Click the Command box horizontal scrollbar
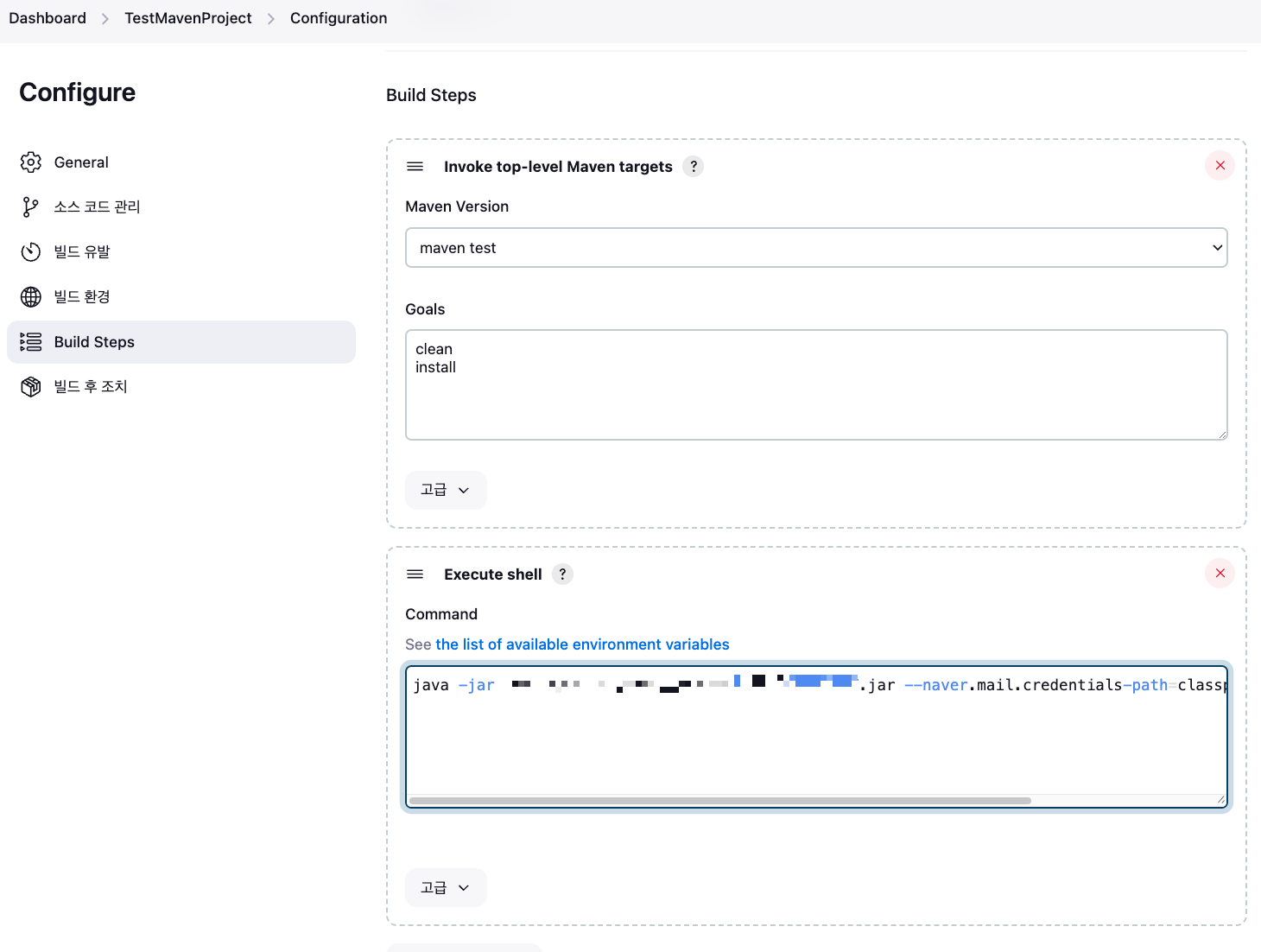 [x=720, y=801]
